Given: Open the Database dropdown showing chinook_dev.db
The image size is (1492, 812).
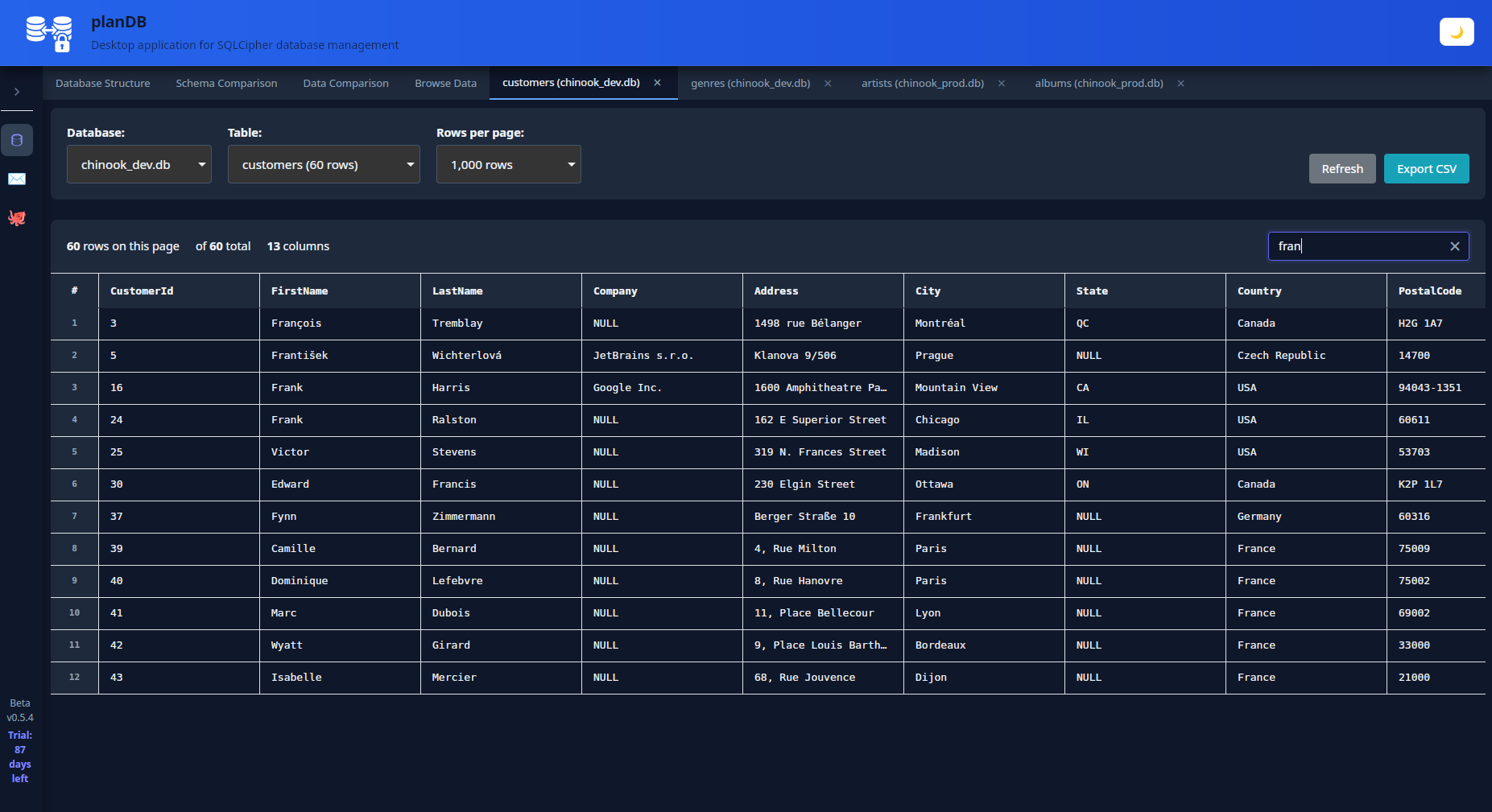Looking at the screenshot, I should (x=138, y=164).
